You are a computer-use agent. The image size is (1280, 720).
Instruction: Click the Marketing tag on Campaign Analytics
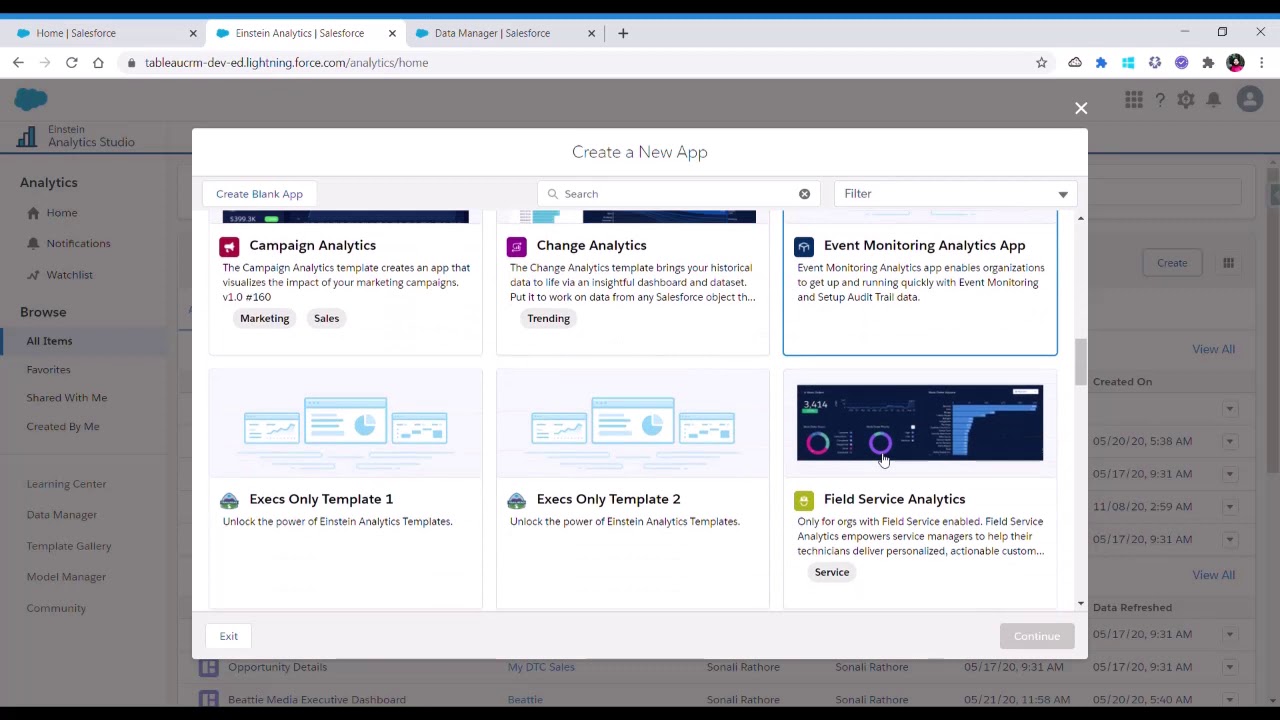265,319
